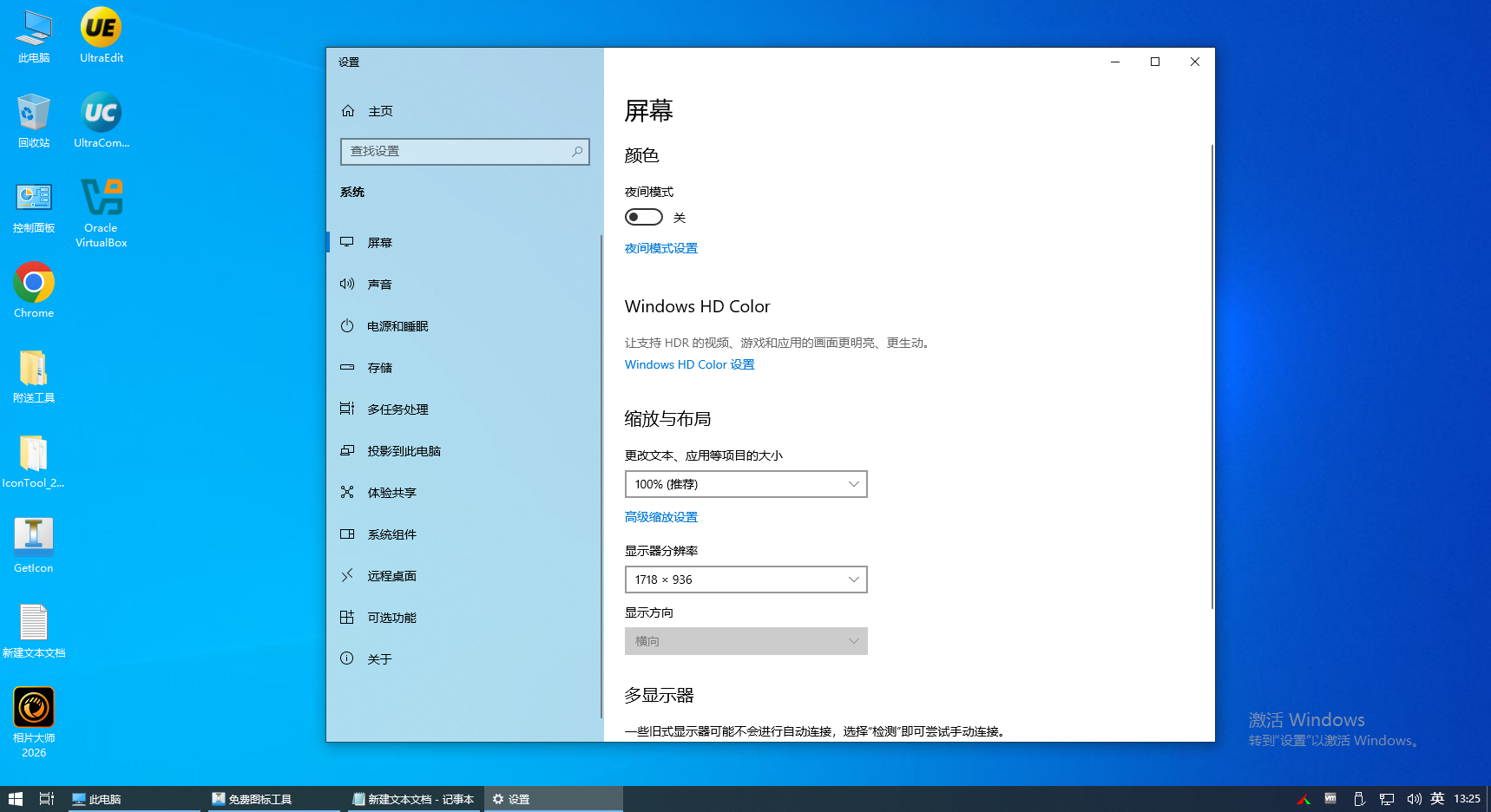Open the 可选功能 settings page
1491x812 pixels.
(x=390, y=617)
